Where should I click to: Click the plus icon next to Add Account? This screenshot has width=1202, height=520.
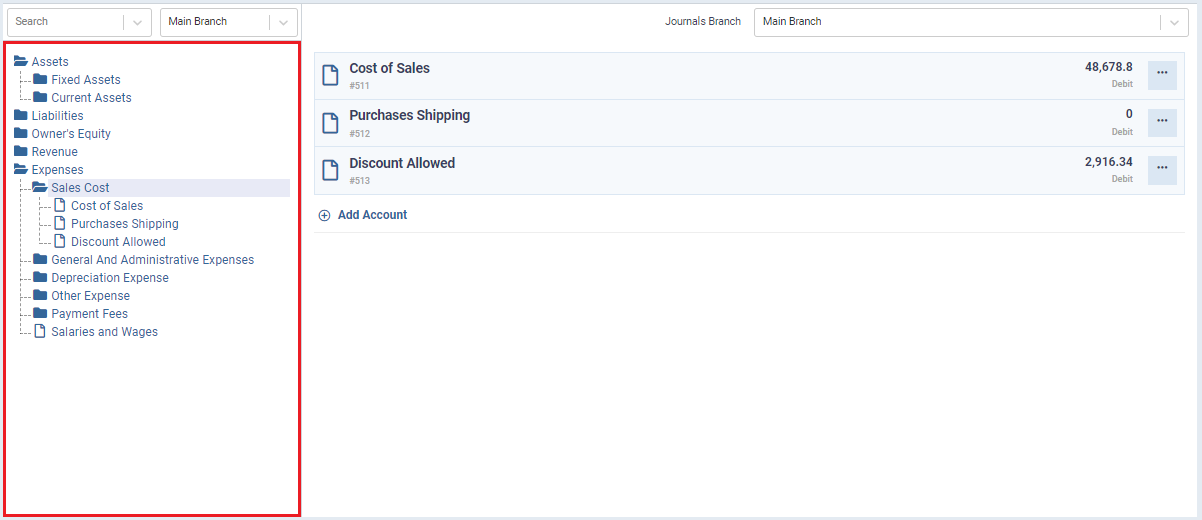(x=324, y=215)
